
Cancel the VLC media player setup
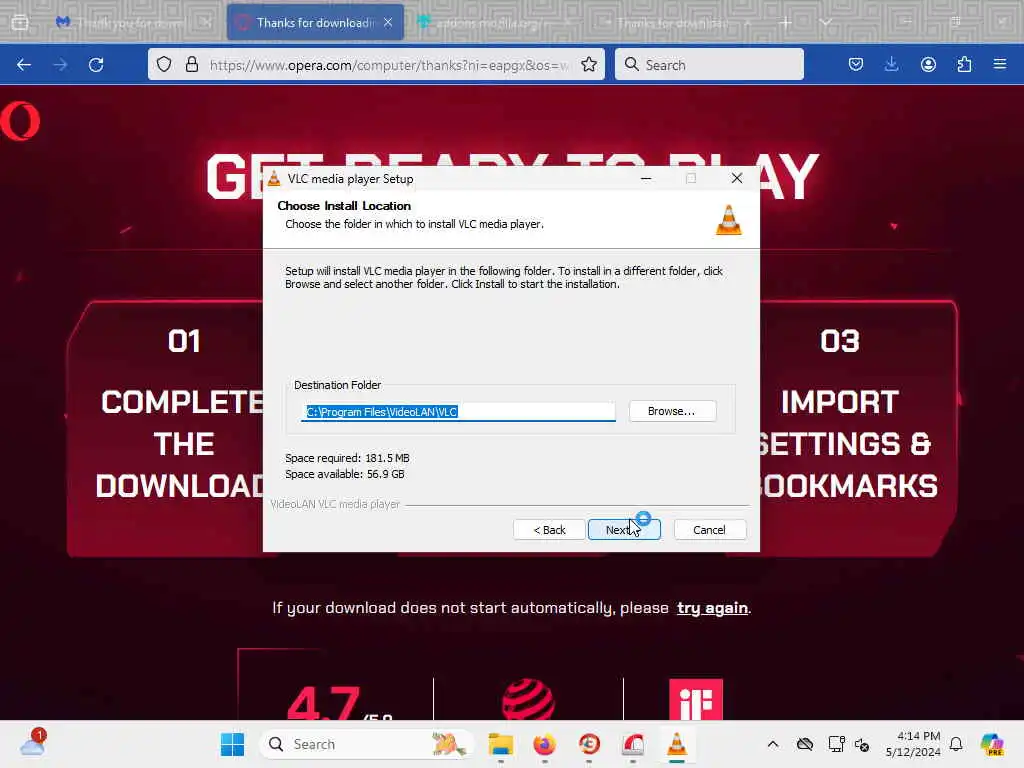pos(709,530)
